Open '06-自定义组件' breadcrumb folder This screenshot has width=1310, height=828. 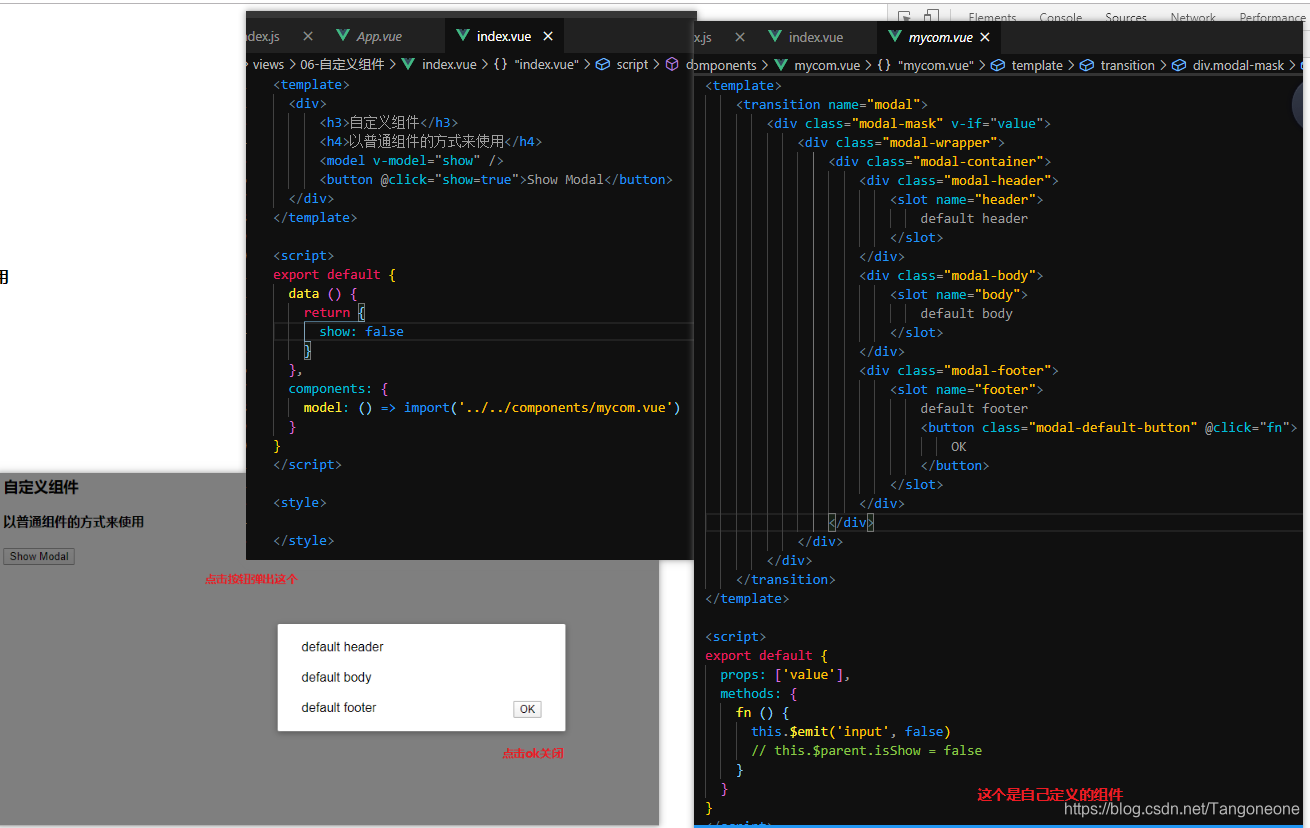point(342,64)
